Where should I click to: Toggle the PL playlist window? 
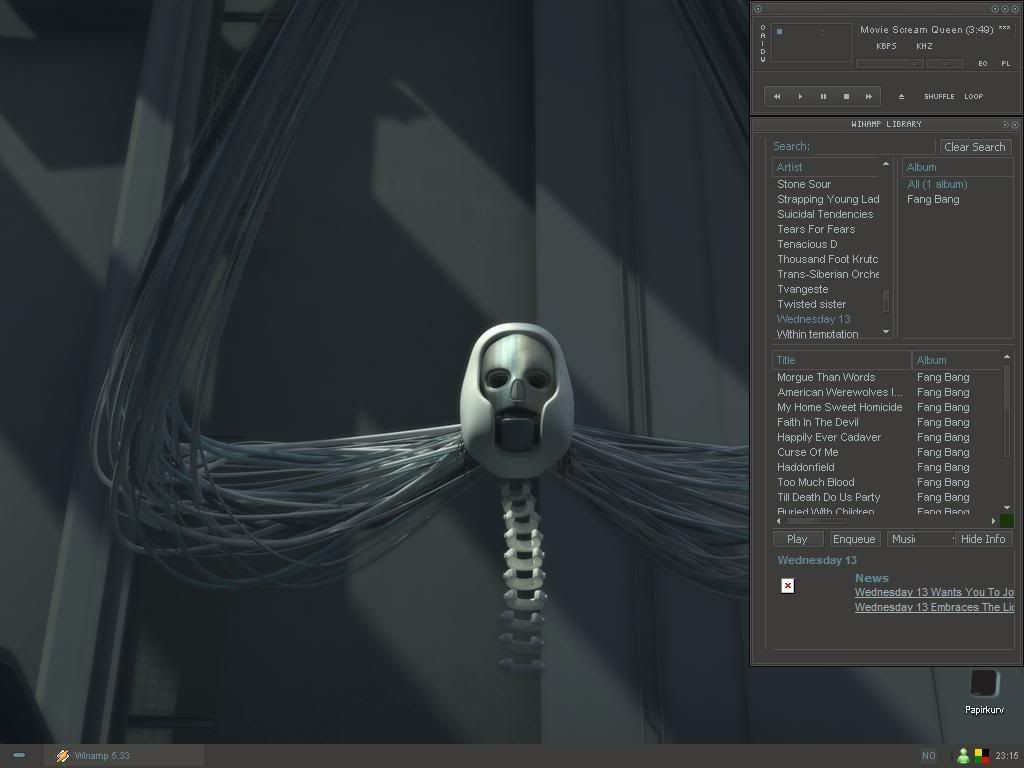(x=1005, y=64)
